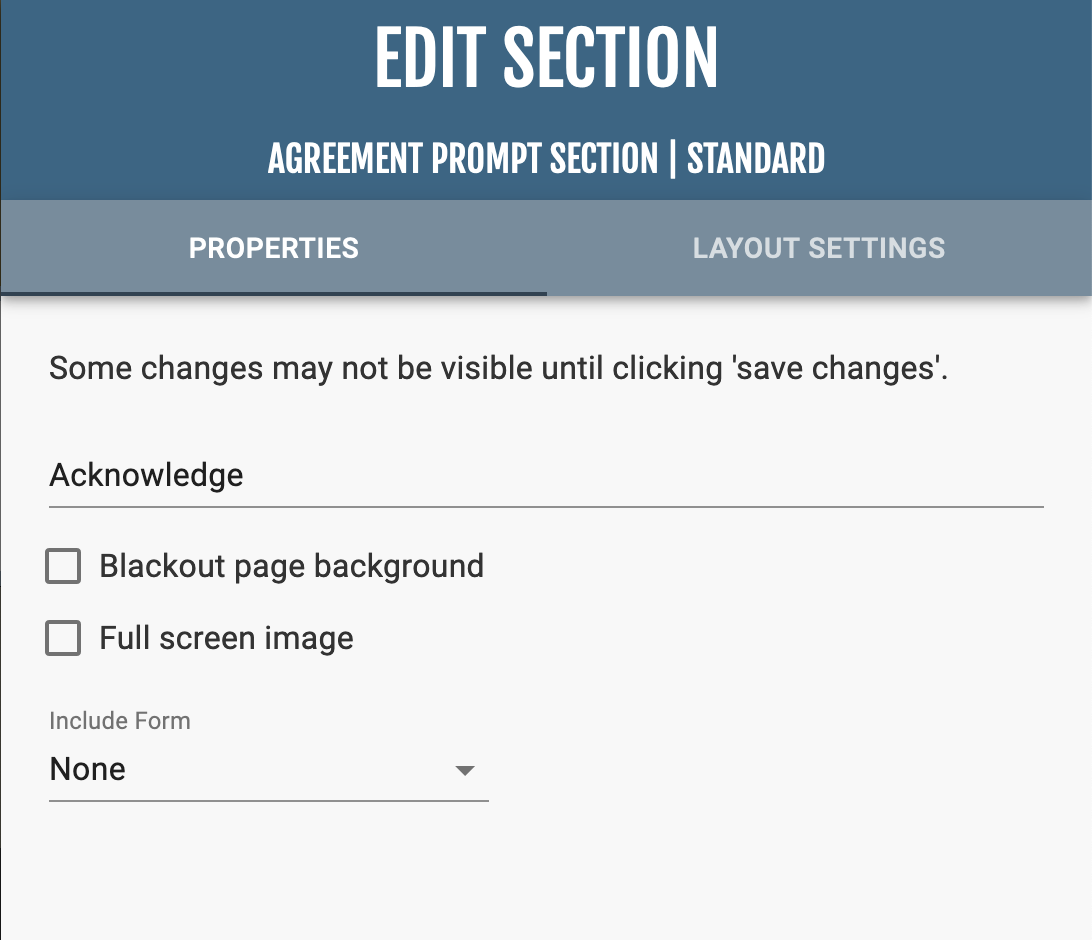This screenshot has height=940, width=1092.
Task: Click the 'Agreement Prompt Section' subtitle text
Action: (x=462, y=159)
